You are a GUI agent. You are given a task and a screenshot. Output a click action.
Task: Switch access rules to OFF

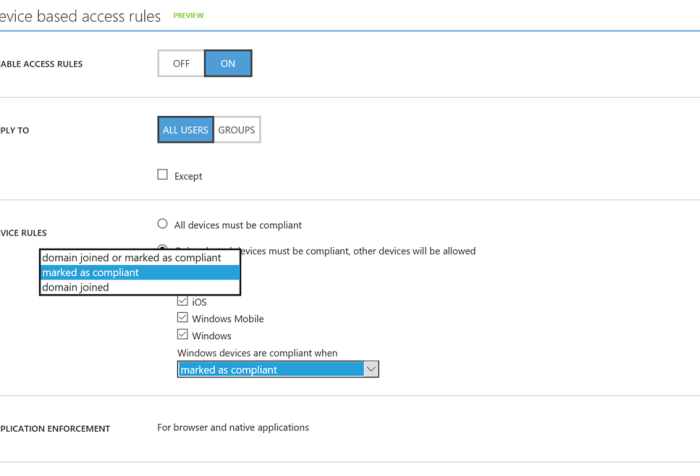pos(181,64)
